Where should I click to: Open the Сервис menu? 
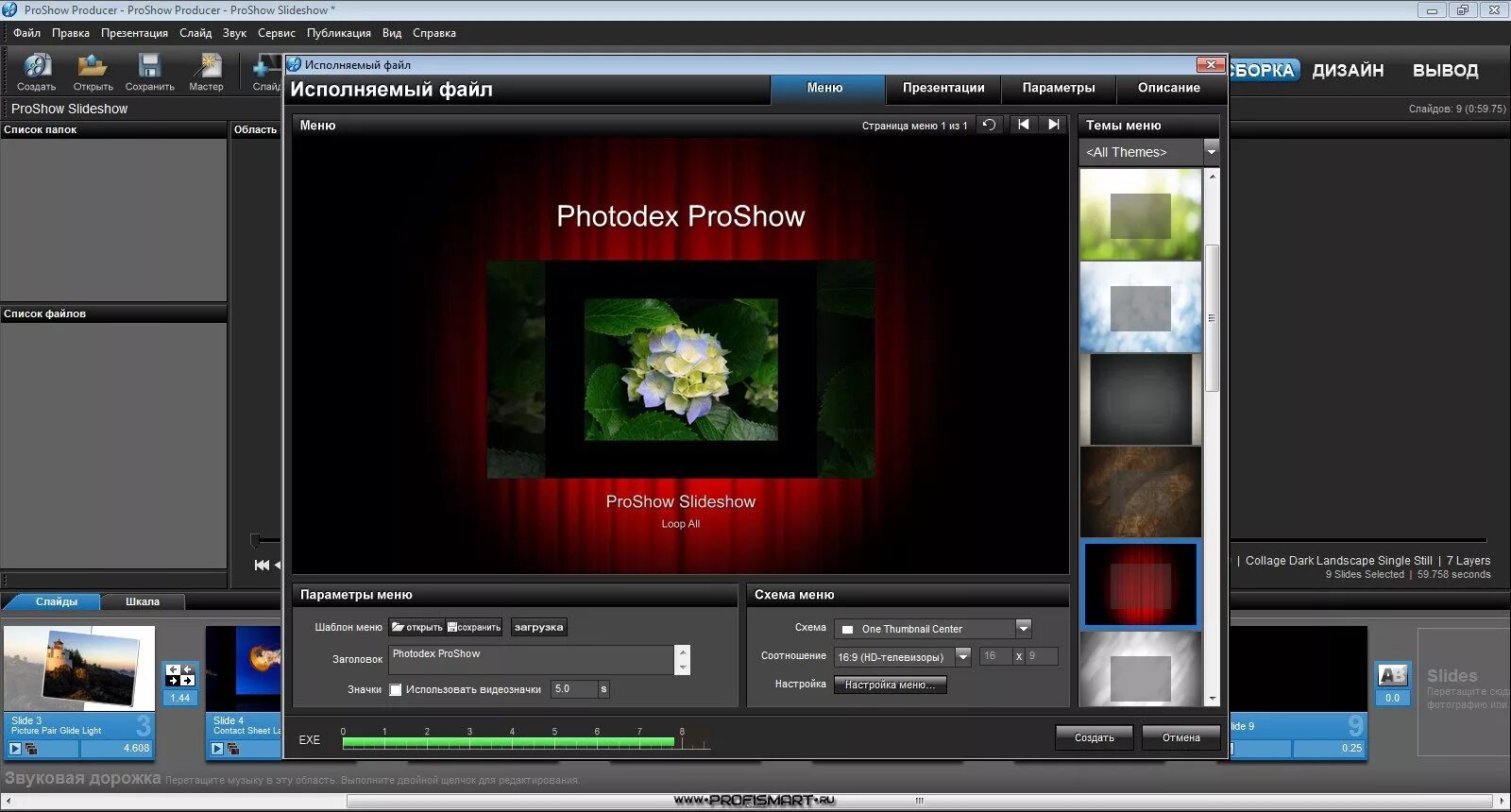click(277, 33)
